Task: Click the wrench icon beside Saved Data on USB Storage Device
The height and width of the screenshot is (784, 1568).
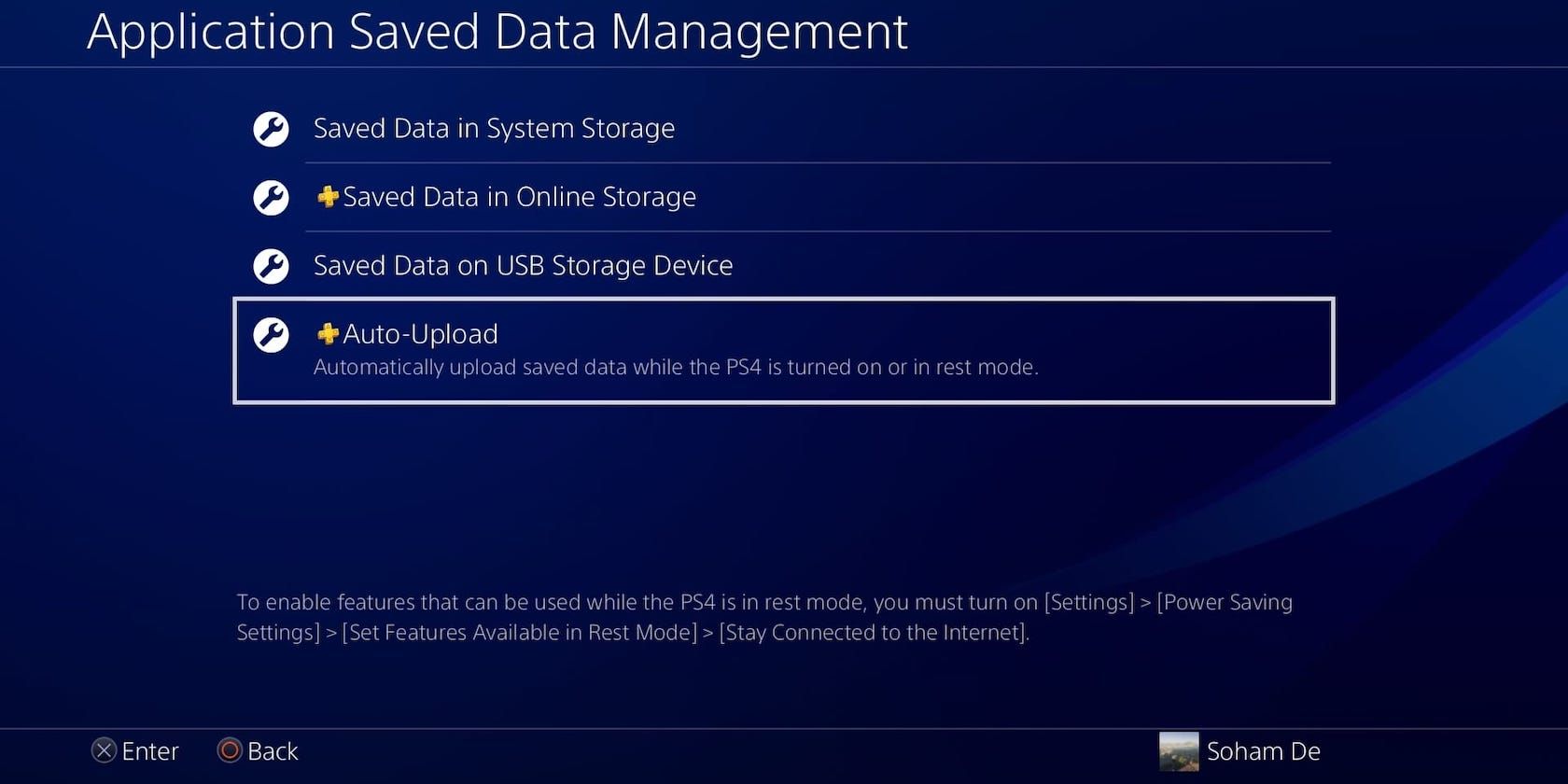Action: pos(271,266)
